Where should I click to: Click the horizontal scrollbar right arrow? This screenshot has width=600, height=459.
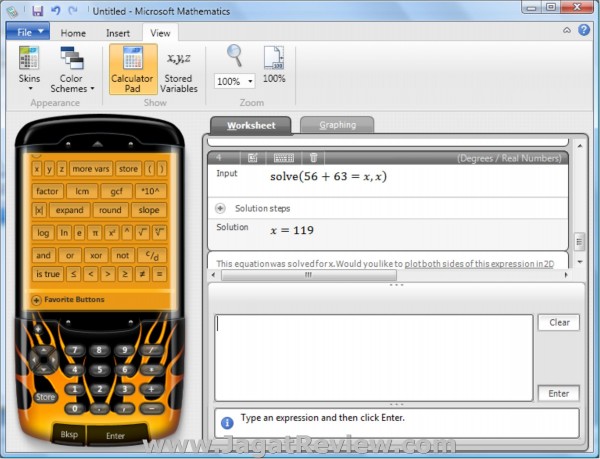click(x=566, y=275)
